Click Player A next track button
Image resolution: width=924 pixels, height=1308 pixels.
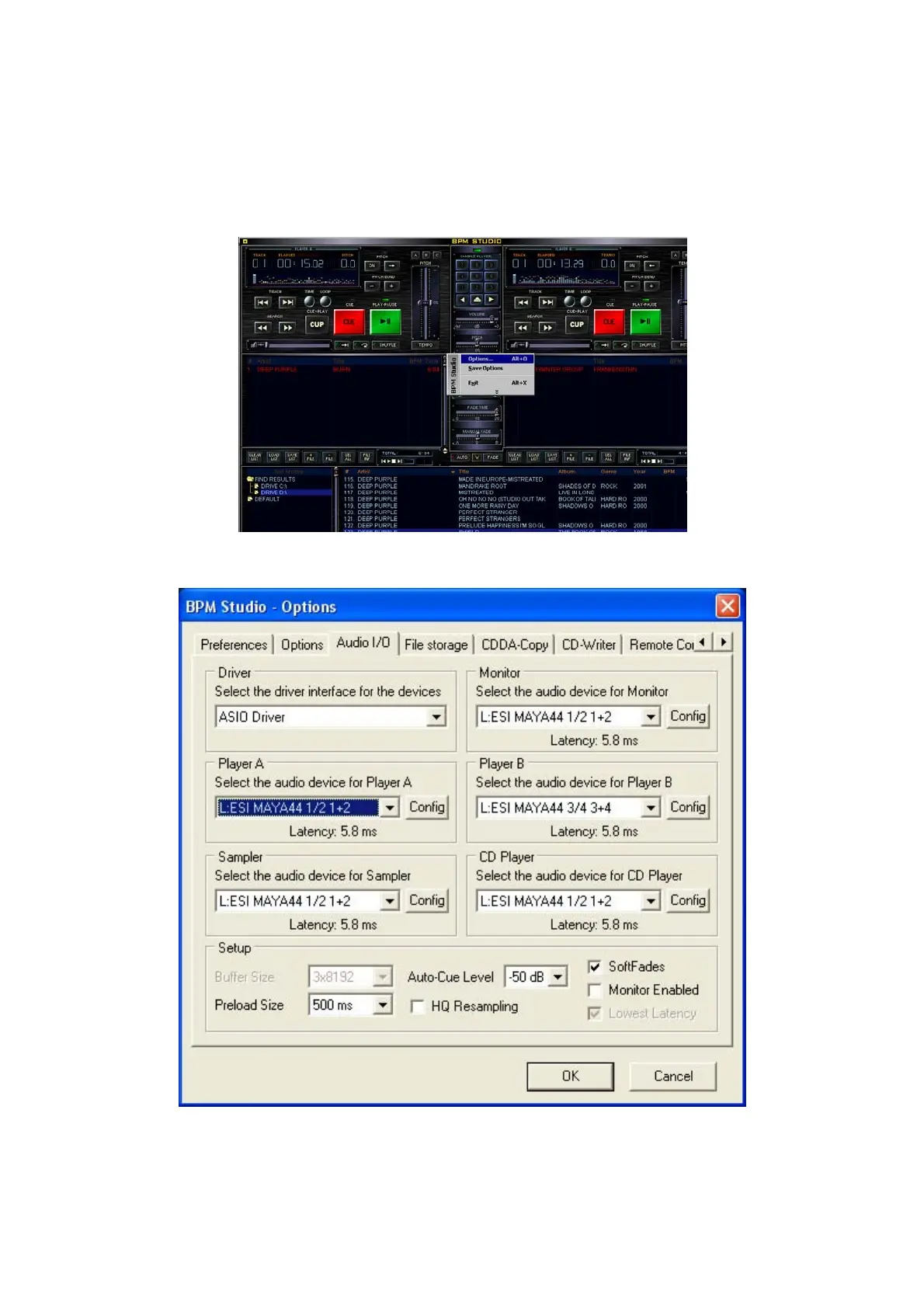coord(287,302)
